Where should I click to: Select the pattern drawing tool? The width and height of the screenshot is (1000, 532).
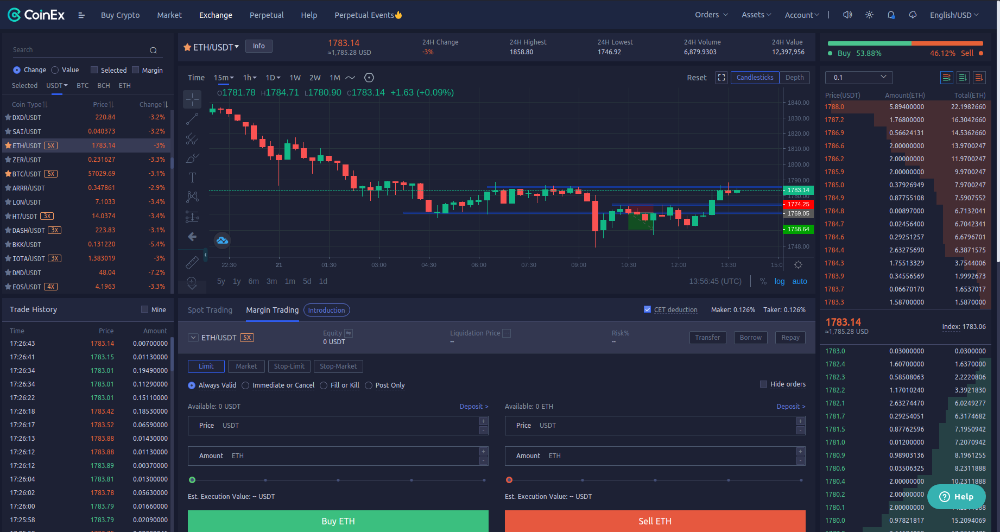(192, 197)
